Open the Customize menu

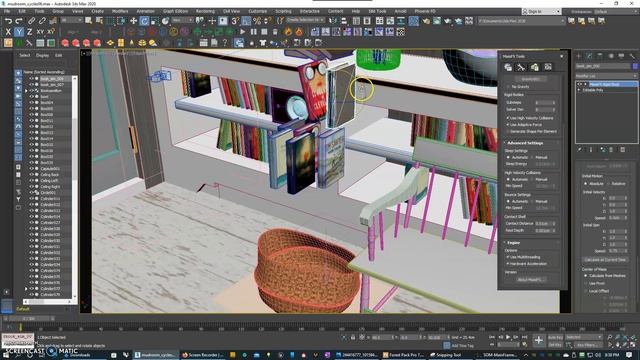click(x=258, y=11)
